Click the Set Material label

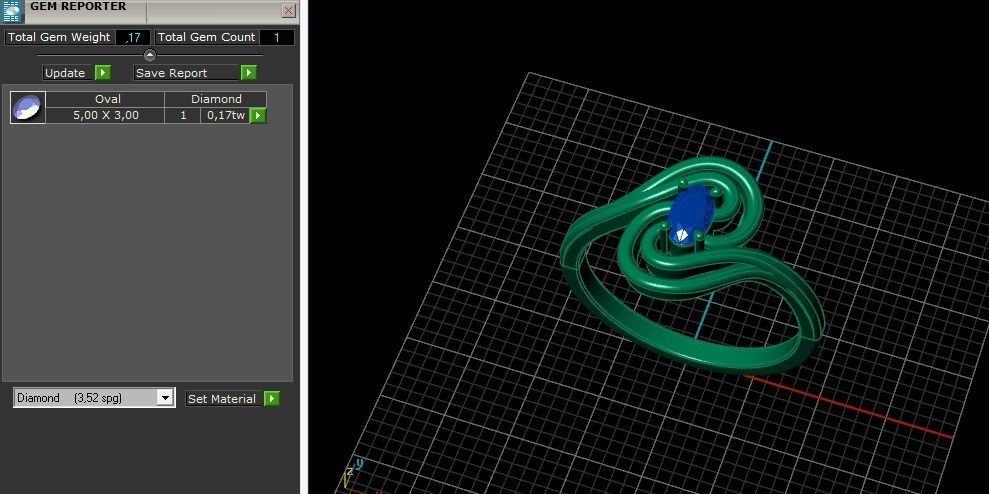[223, 399]
